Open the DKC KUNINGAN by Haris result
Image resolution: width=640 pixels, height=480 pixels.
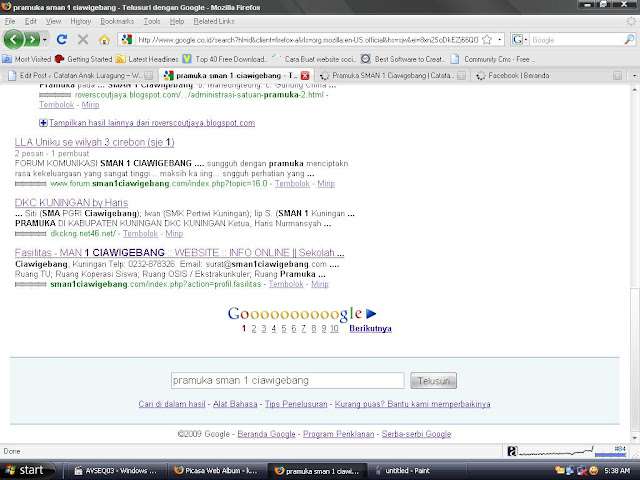click(x=71, y=202)
